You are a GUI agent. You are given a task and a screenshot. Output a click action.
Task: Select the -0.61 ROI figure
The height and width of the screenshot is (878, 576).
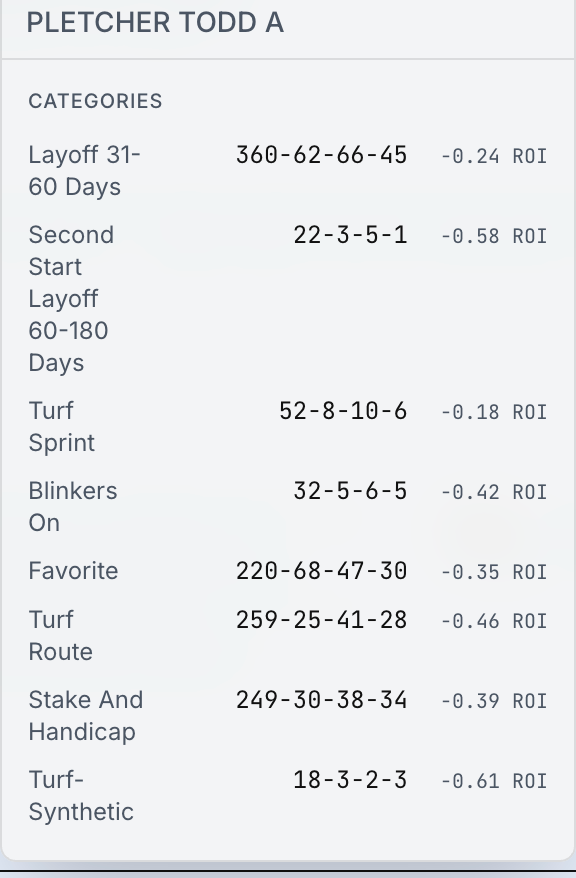[494, 781]
